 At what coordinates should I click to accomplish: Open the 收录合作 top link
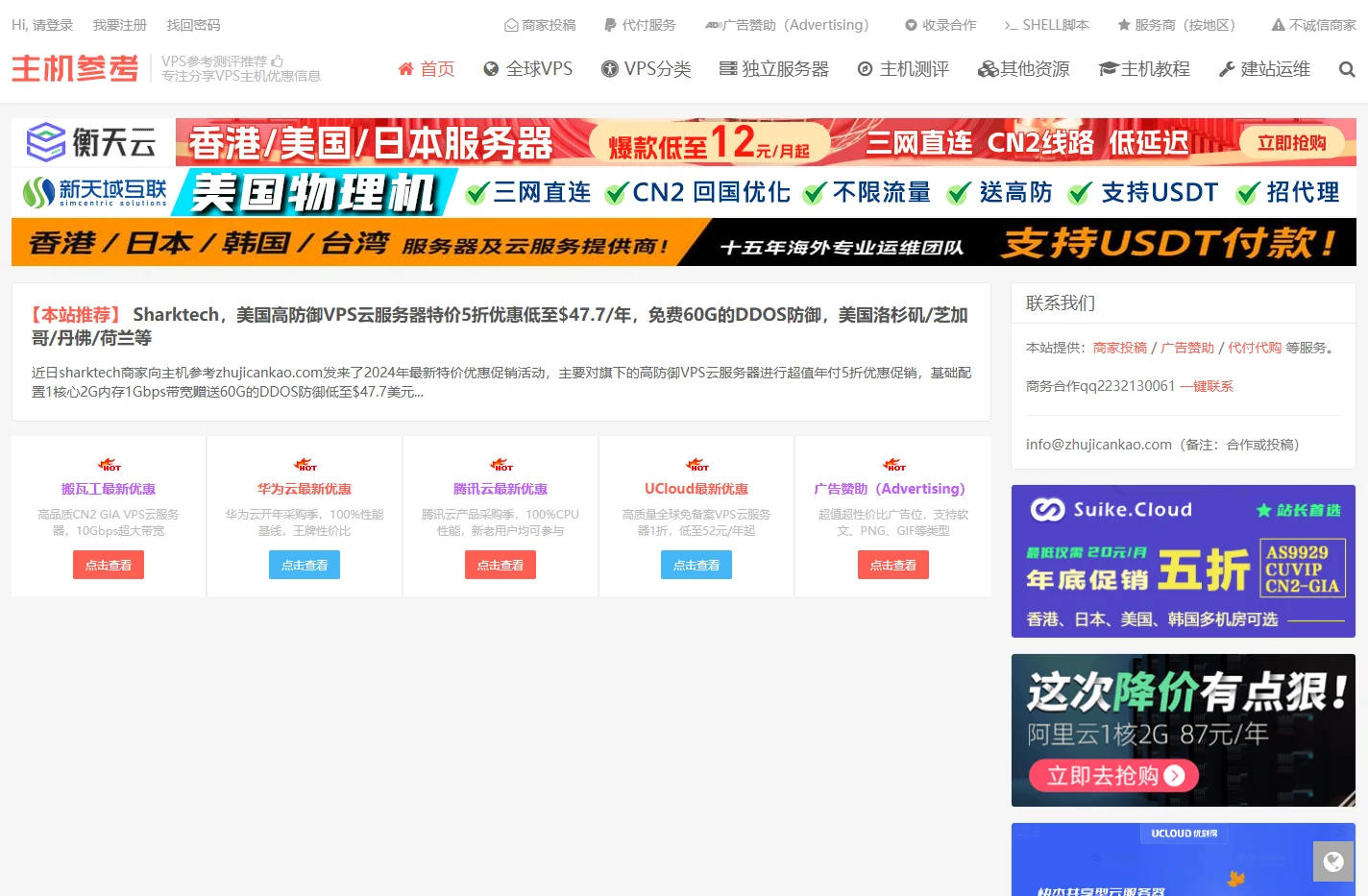pyautogui.click(x=940, y=25)
